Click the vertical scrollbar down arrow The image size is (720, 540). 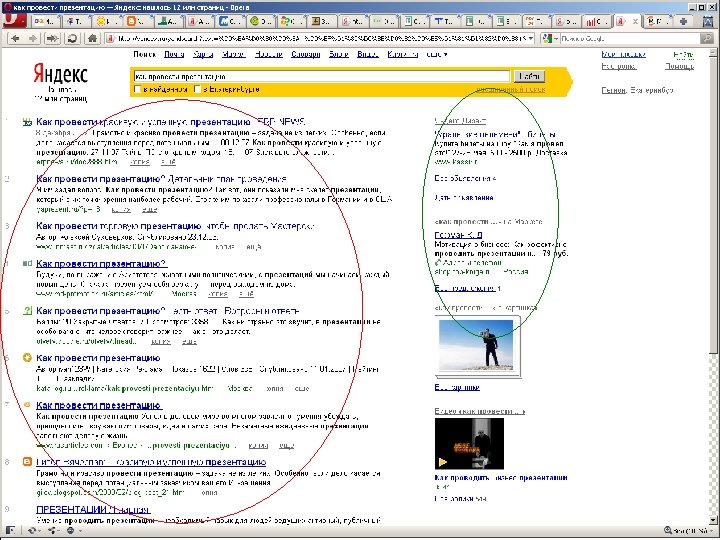pyautogui.click(x=713, y=520)
